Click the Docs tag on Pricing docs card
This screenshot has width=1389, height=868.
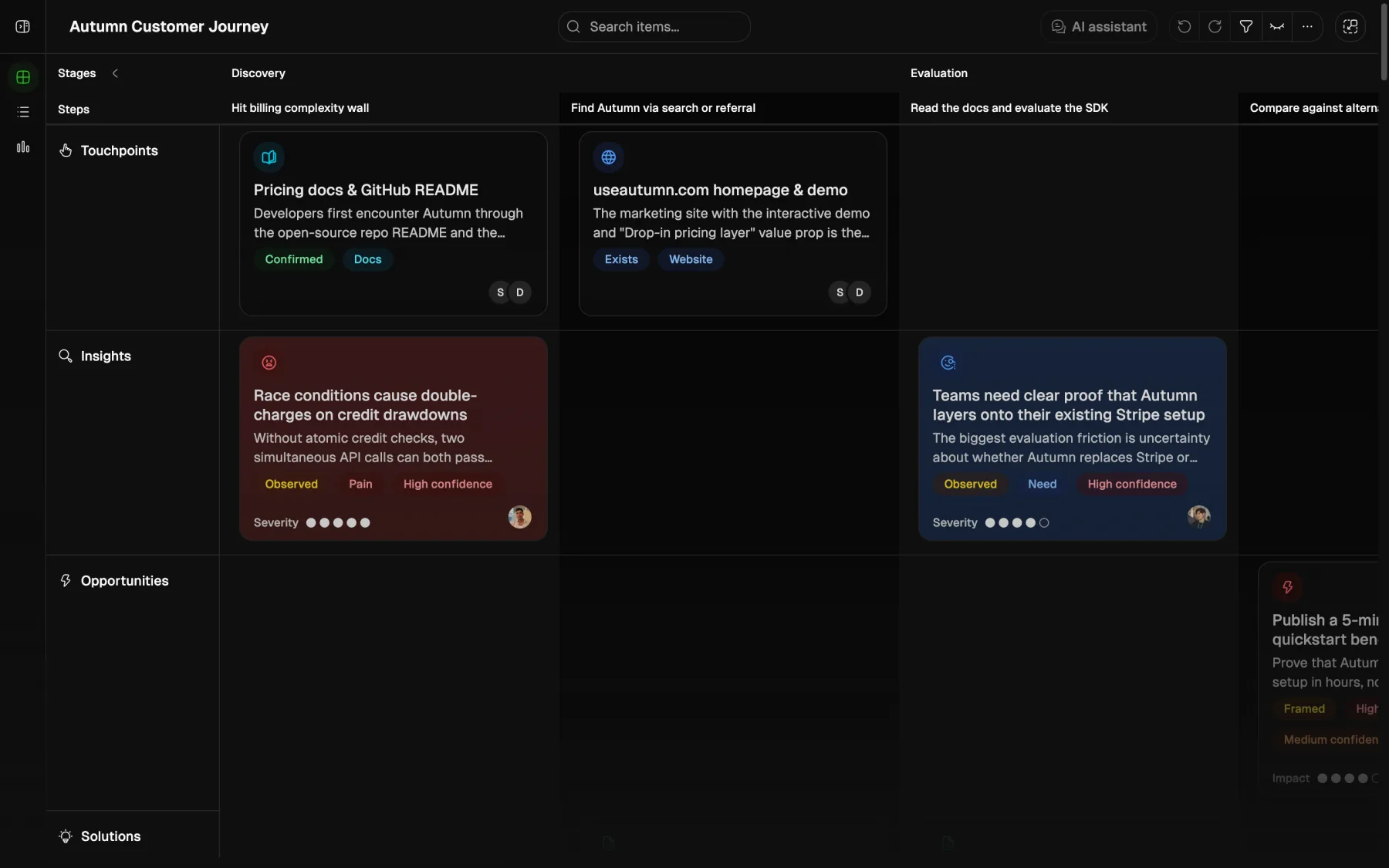pos(367,259)
